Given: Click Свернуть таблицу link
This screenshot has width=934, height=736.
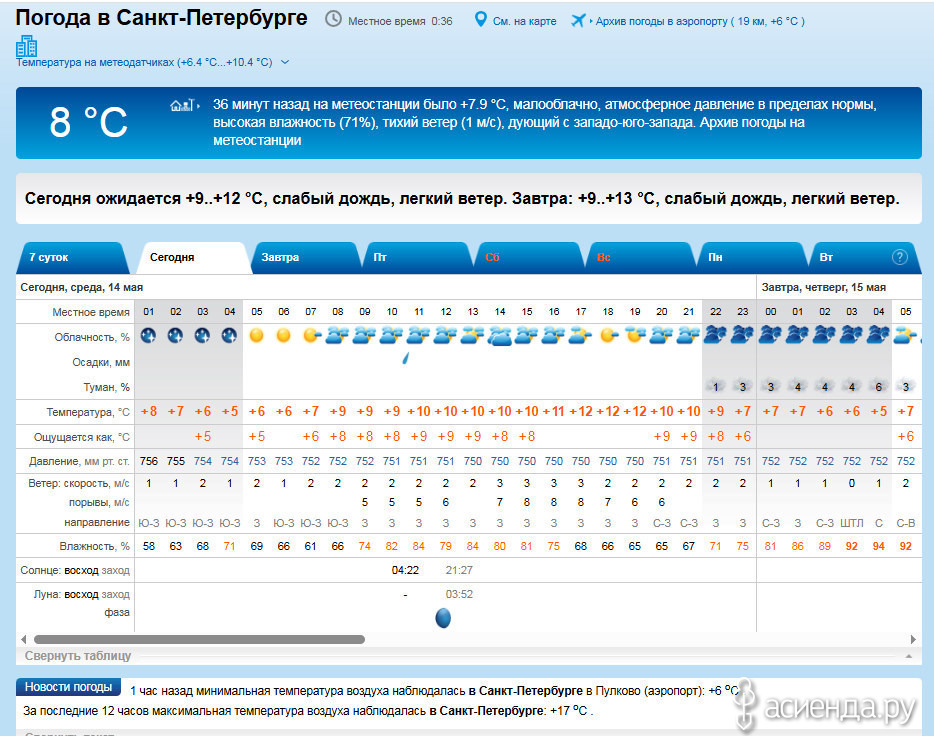Looking at the screenshot, I should click(x=78, y=656).
